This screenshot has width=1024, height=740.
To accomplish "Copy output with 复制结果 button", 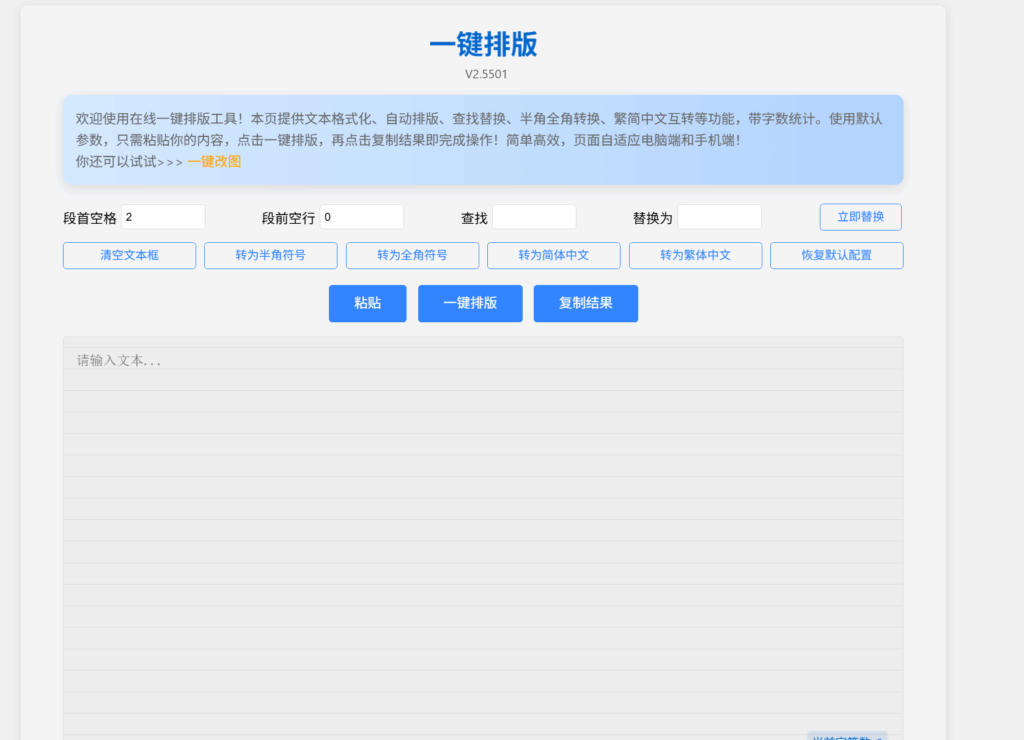I will (586, 303).
